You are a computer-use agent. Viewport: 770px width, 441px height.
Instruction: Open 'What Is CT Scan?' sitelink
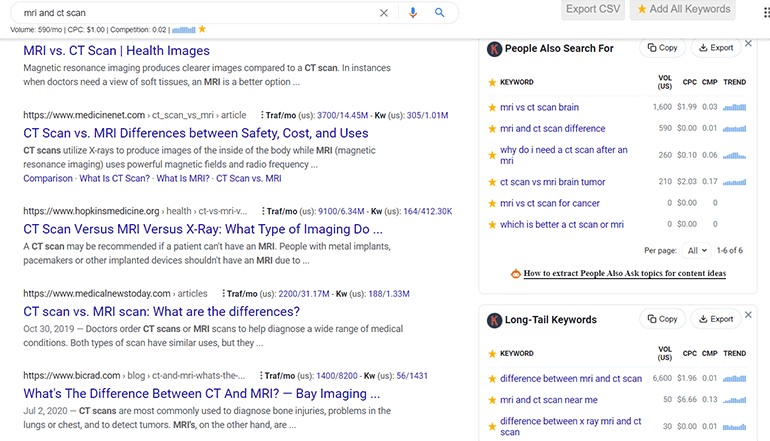click(114, 179)
